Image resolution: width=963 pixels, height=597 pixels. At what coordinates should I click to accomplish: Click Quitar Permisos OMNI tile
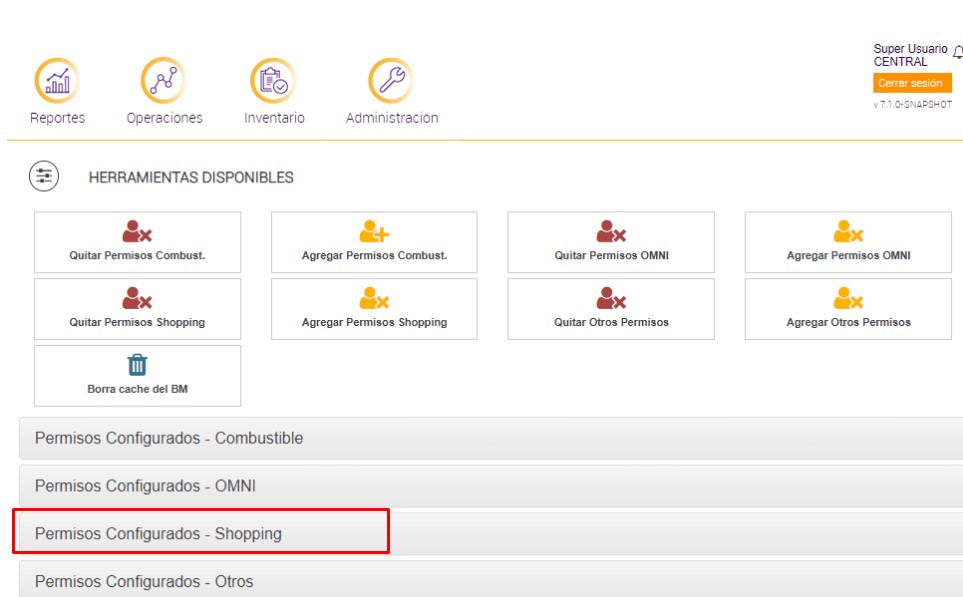pos(611,242)
